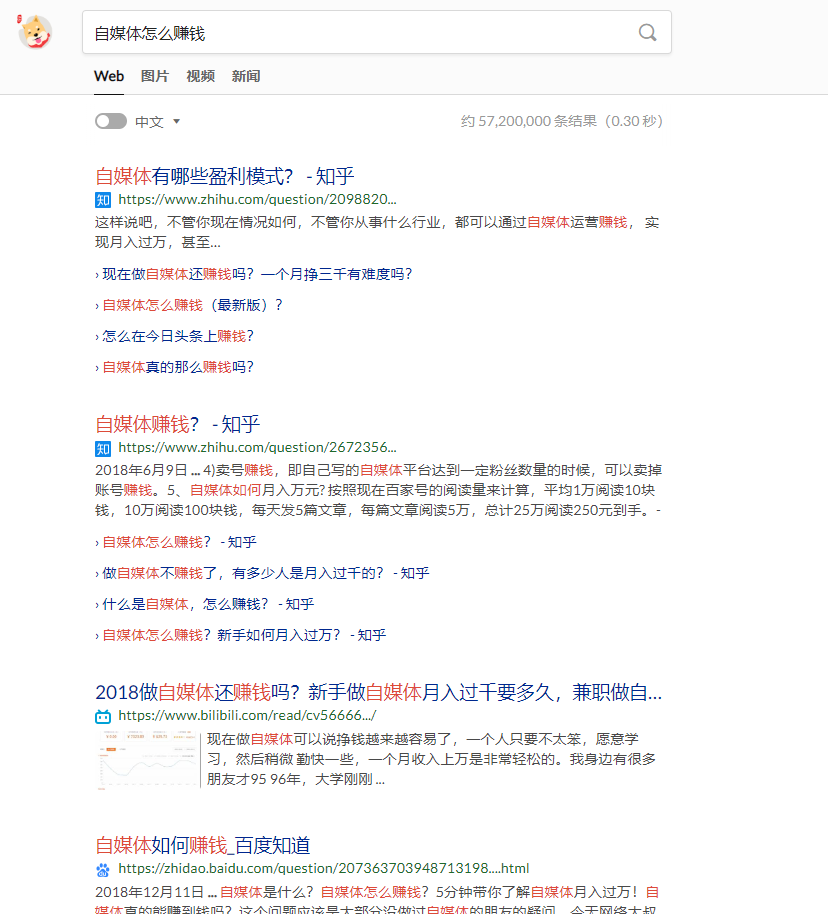Click the Bilibili favicon beside the URL
Viewport: 828px width, 914px height.
(103, 716)
